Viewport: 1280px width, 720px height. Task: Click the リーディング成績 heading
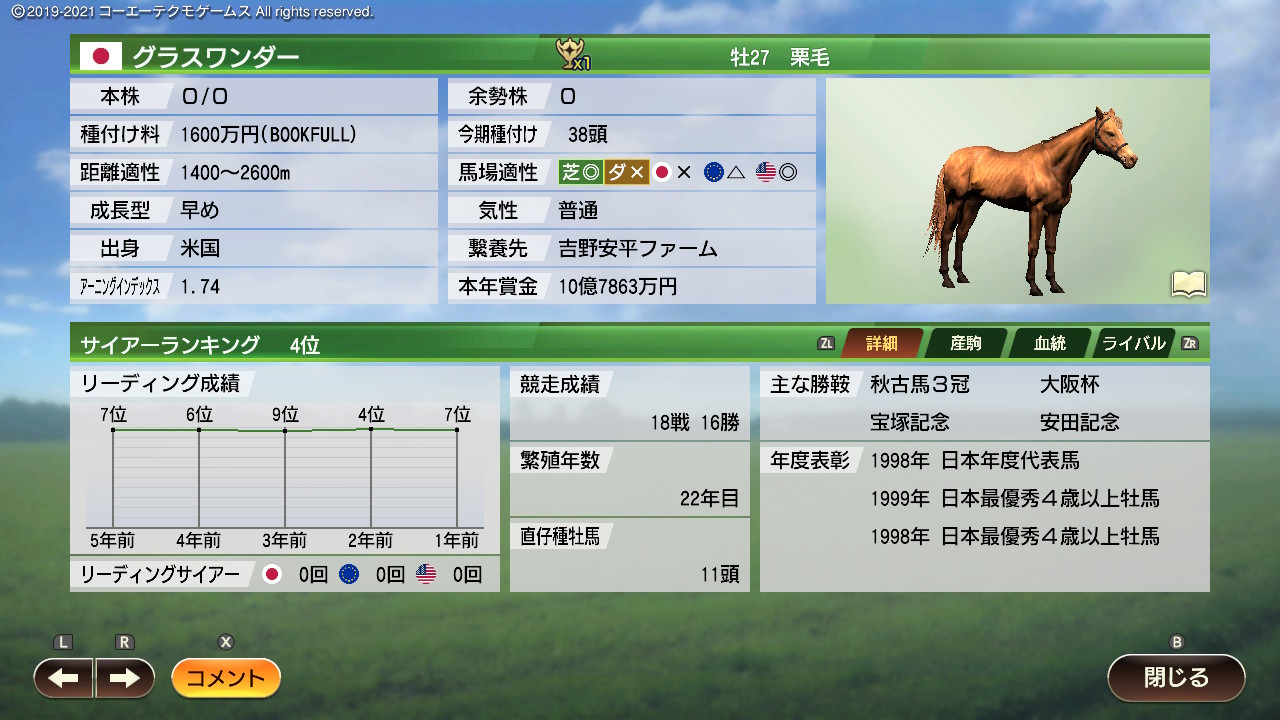[x=161, y=383]
